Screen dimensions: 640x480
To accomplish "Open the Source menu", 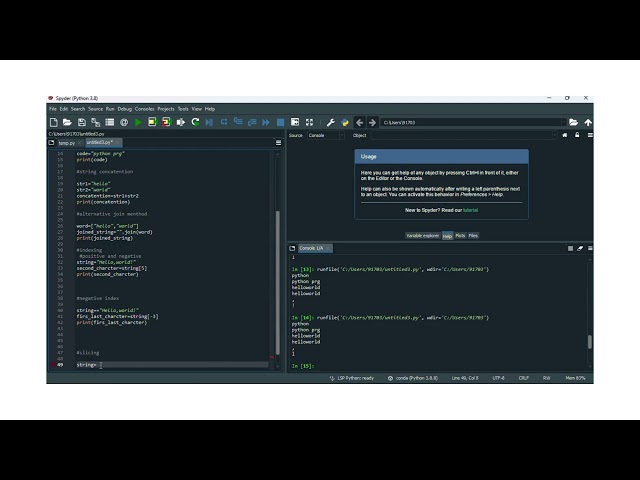I will click(x=96, y=109).
